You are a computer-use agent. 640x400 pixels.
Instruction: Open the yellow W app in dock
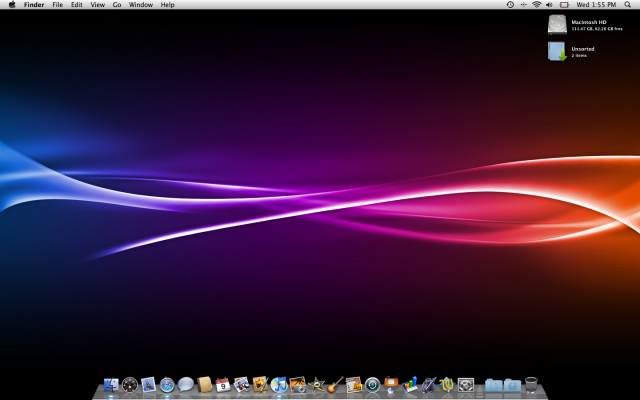click(447, 385)
